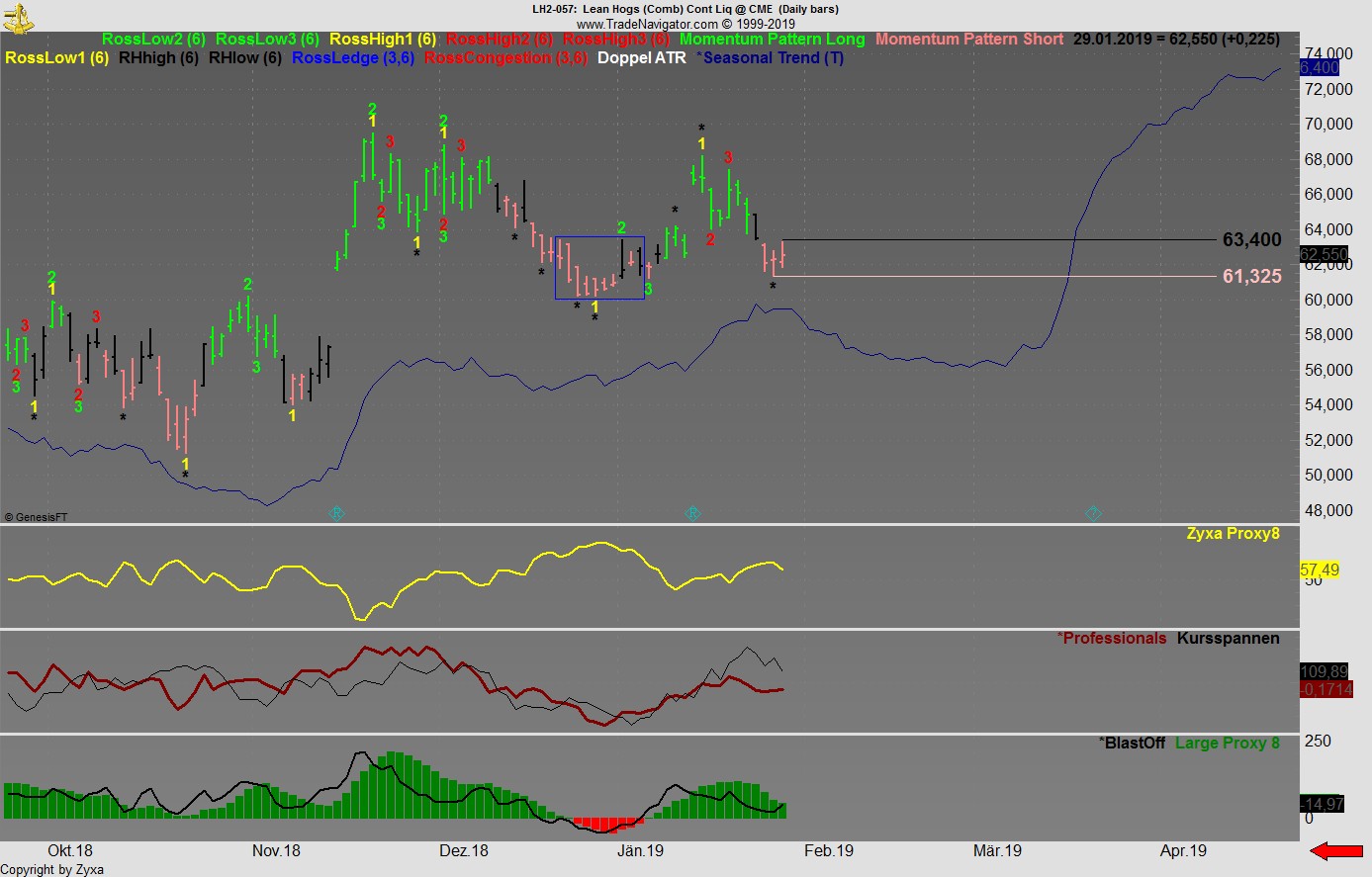Select the RHhigh (6) indicator label
This screenshot has height=877, width=1372.
point(158,58)
